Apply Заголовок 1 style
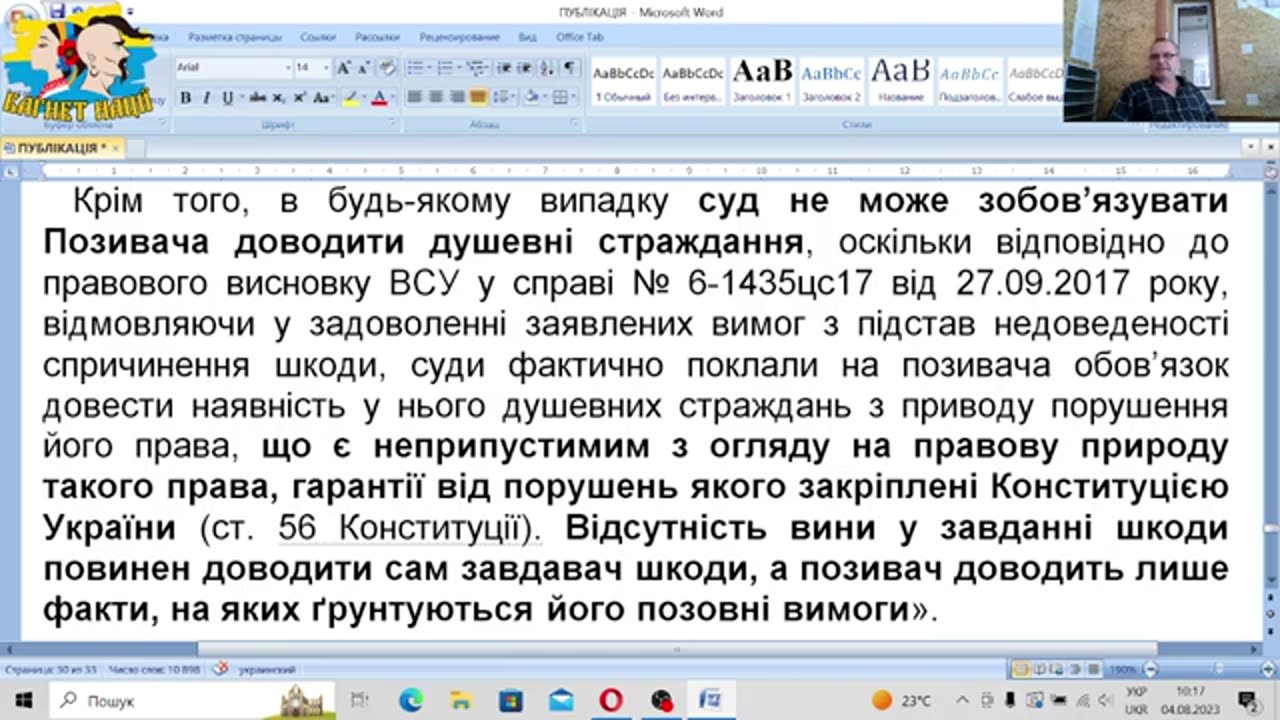This screenshot has width=1280, height=720. (762, 82)
